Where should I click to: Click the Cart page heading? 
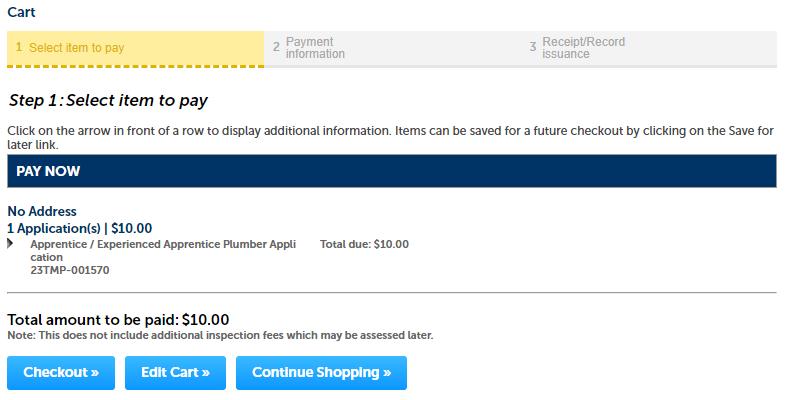tap(22, 12)
